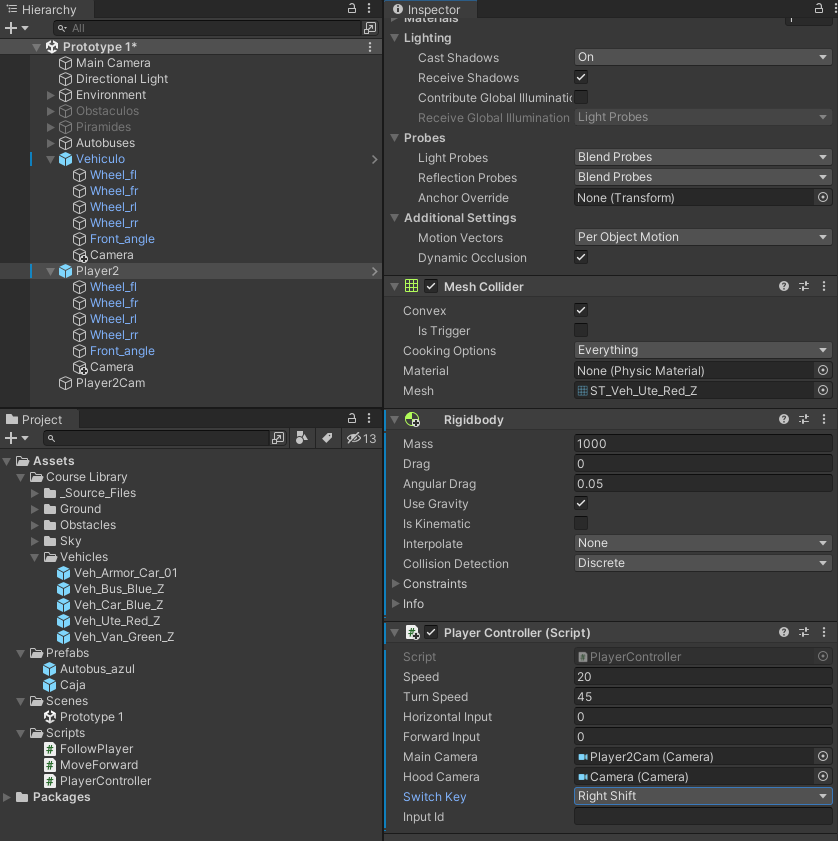The image size is (838, 841).
Task: Open Rigidbody help reference
Action: (x=784, y=419)
